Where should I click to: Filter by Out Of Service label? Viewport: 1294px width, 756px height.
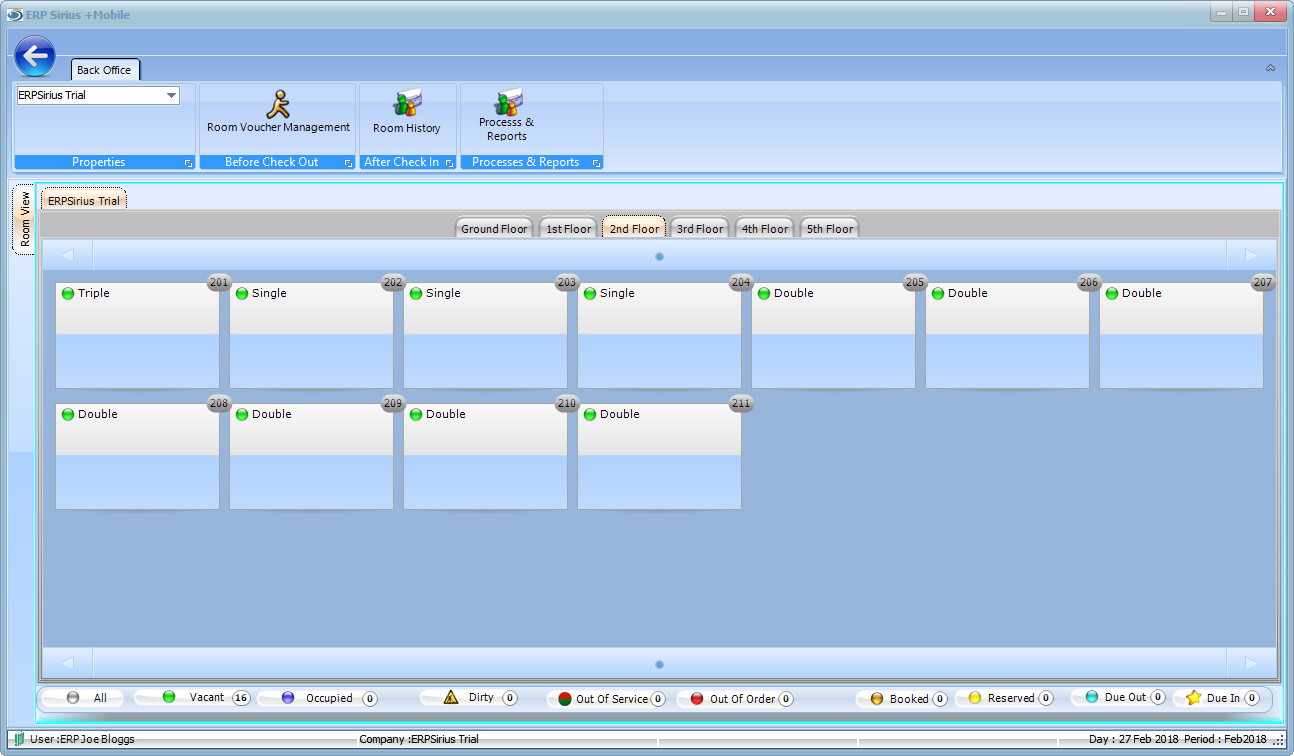pyautogui.click(x=612, y=699)
